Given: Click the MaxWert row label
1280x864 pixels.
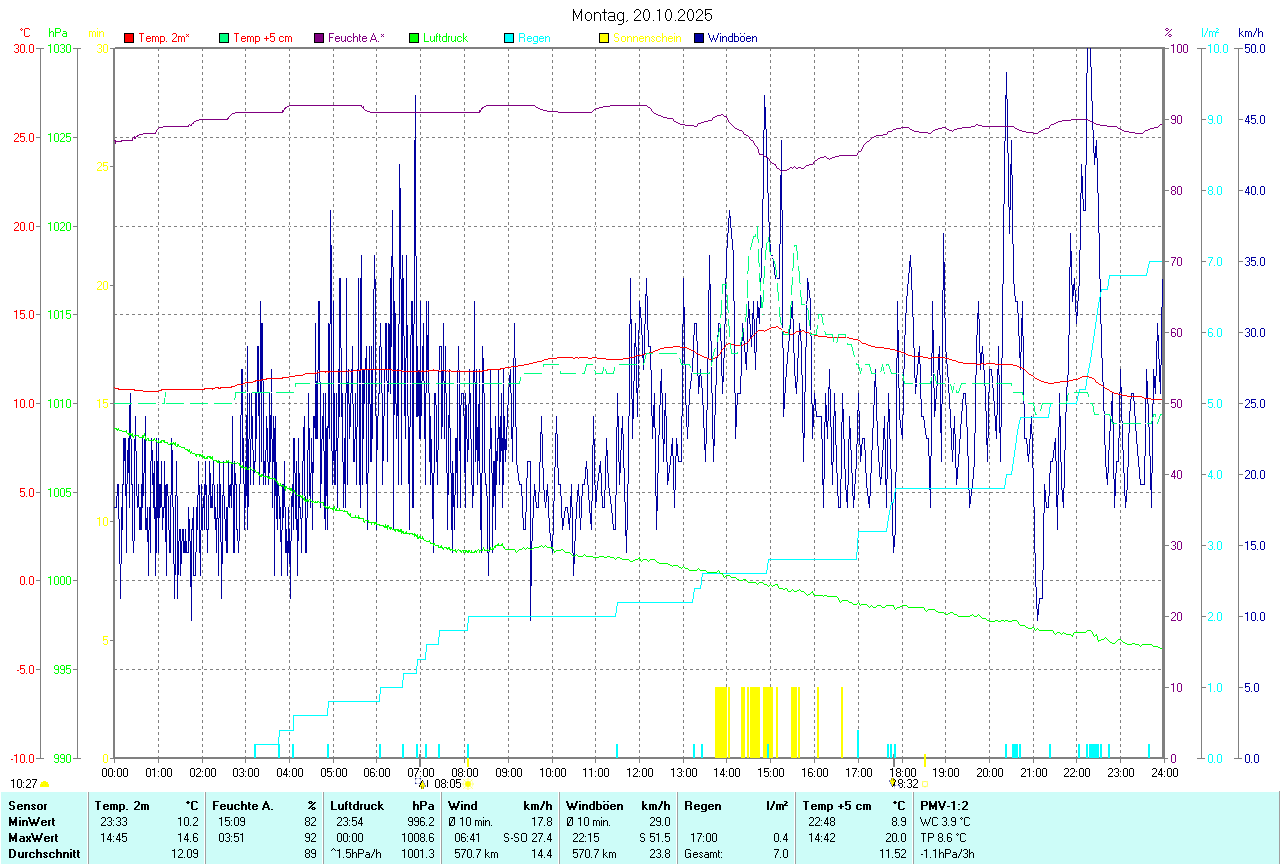Looking at the screenshot, I should [35, 837].
